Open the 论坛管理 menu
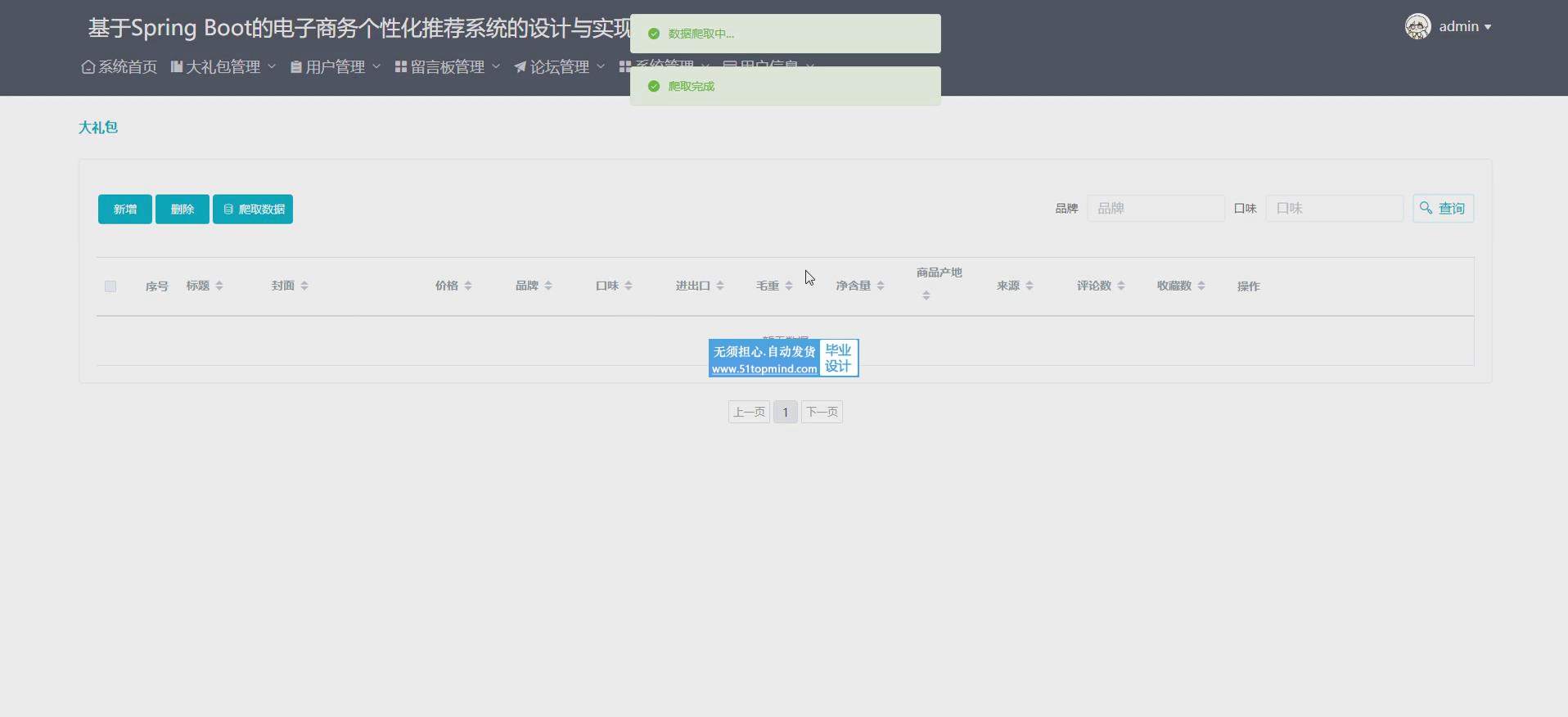Screen dimensions: 1568x717 pyautogui.click(x=560, y=67)
